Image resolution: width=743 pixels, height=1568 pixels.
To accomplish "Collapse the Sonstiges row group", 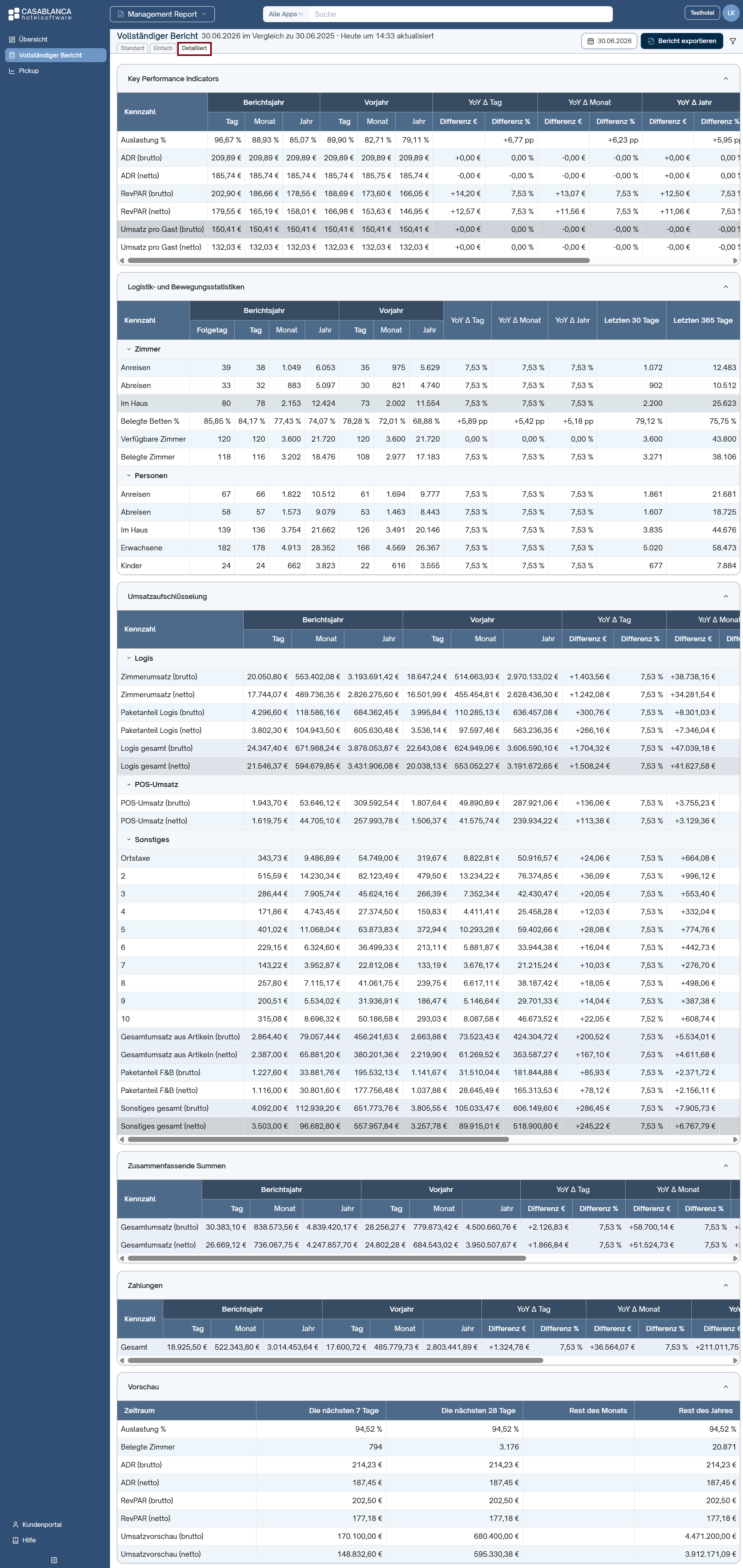I will [x=129, y=840].
